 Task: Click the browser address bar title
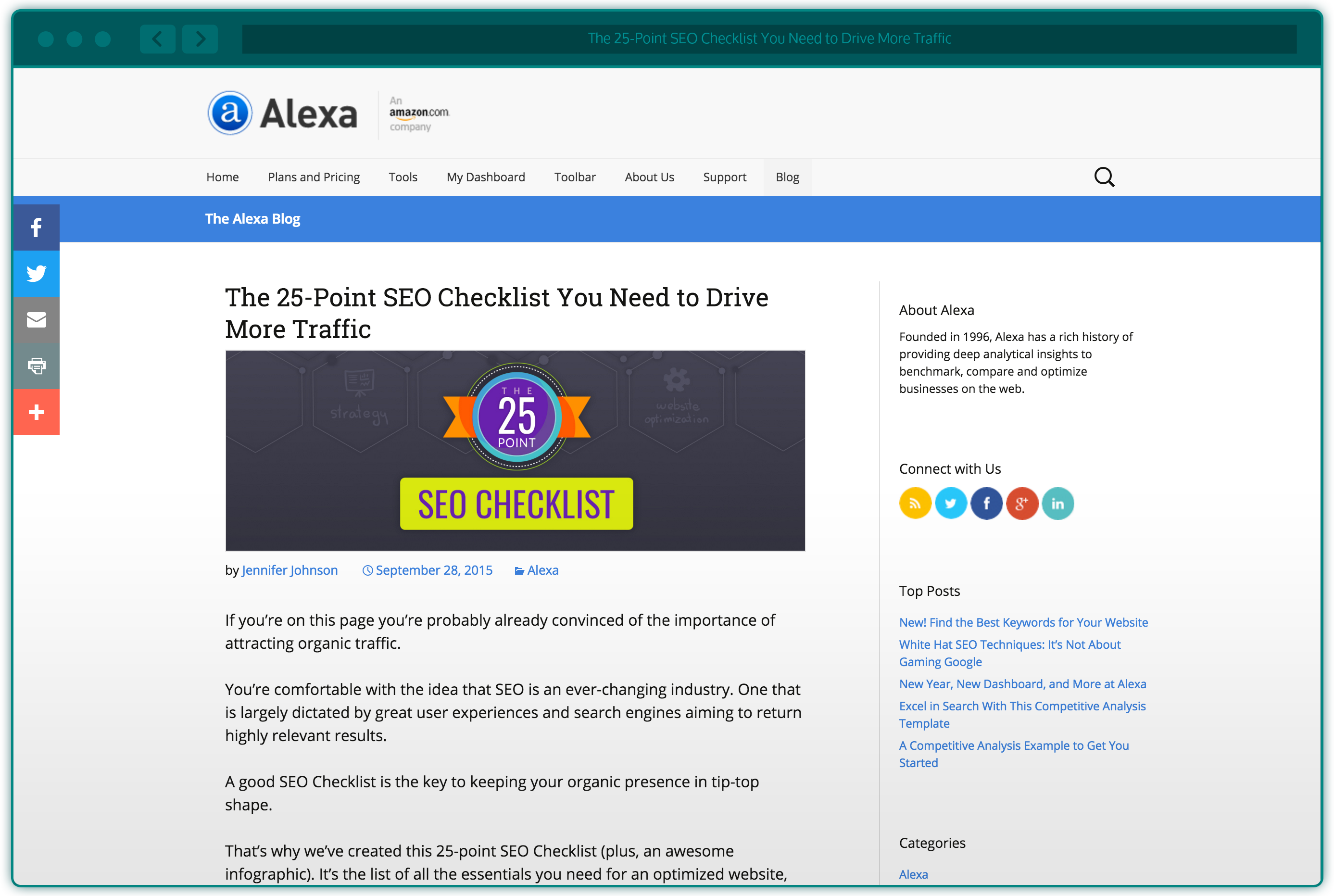pyautogui.click(x=769, y=39)
